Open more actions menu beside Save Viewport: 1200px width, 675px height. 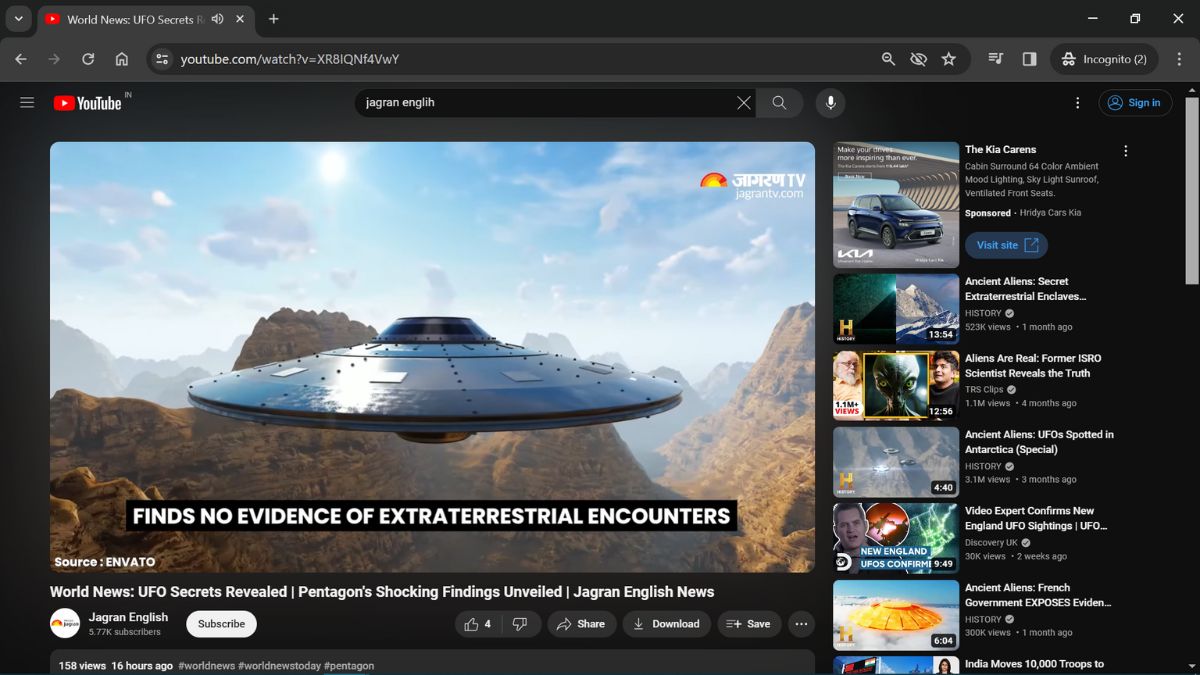pyautogui.click(x=801, y=624)
